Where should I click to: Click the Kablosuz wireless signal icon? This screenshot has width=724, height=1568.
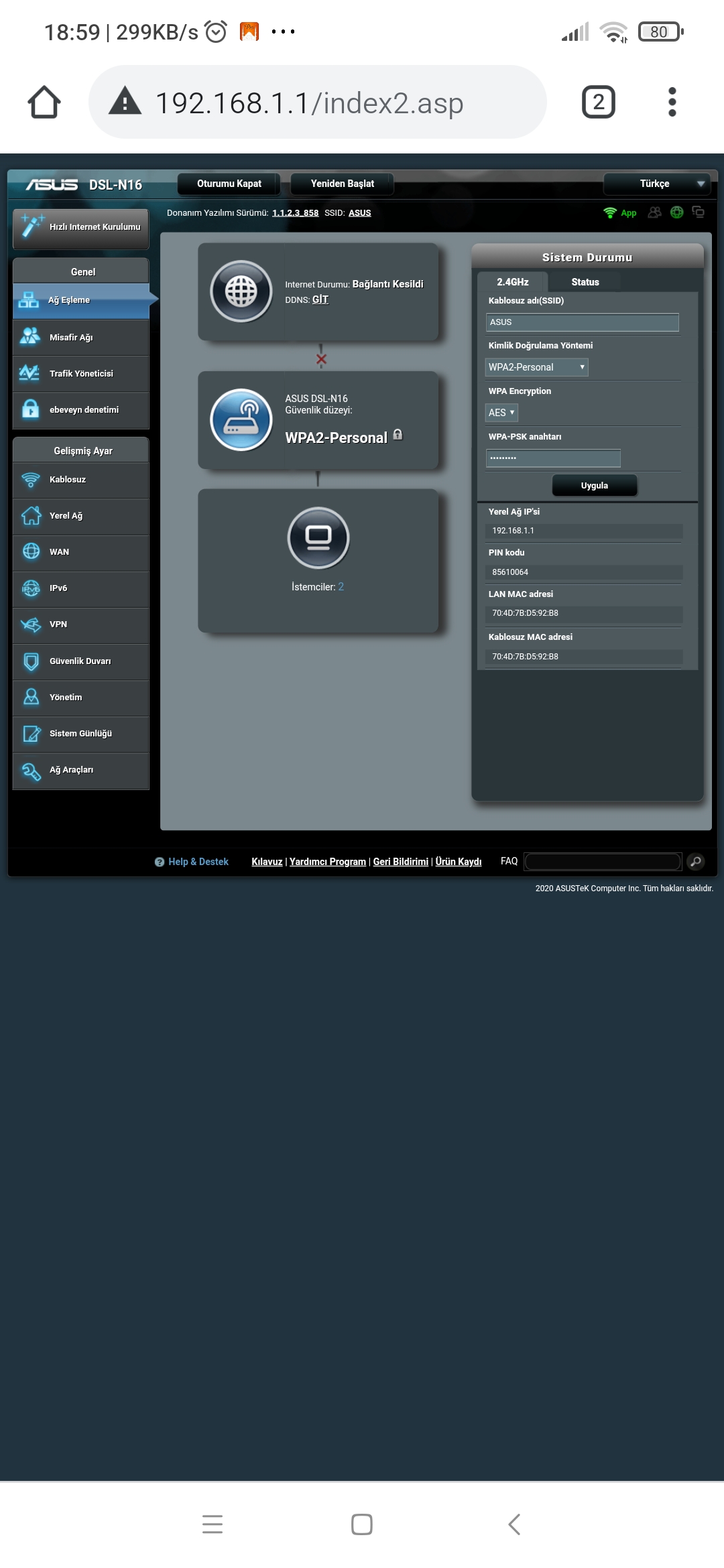pos(31,480)
